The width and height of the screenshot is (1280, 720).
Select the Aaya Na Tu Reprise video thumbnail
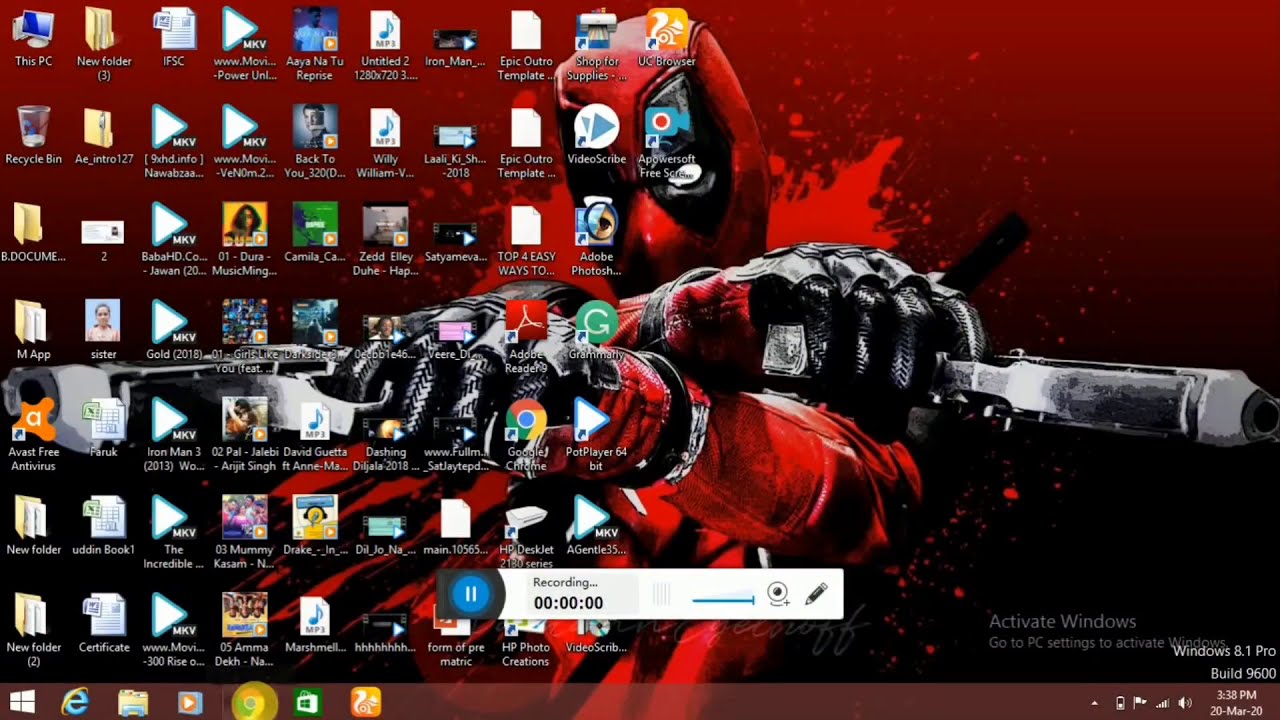point(315,46)
